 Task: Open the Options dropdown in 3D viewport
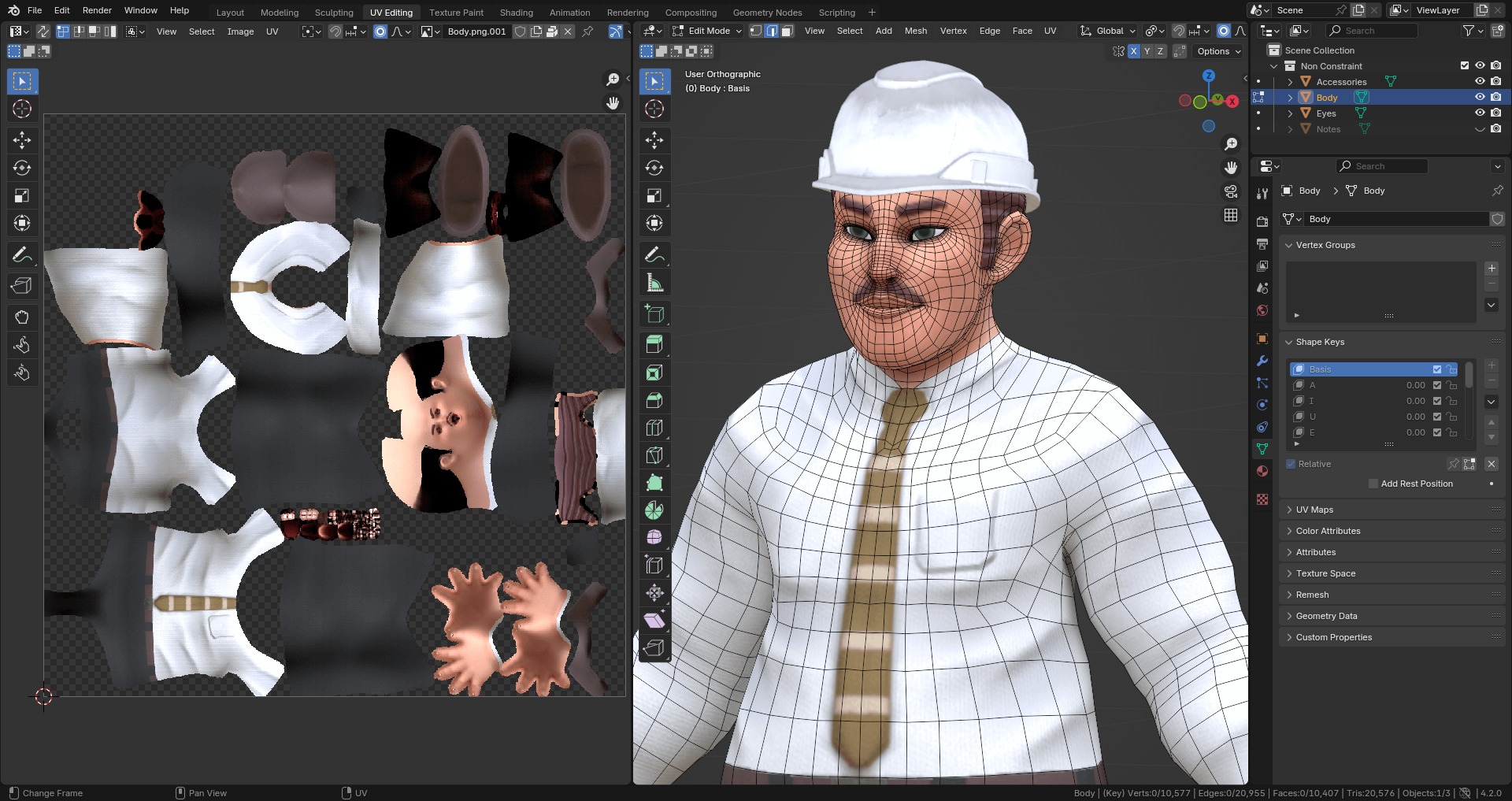(1218, 51)
